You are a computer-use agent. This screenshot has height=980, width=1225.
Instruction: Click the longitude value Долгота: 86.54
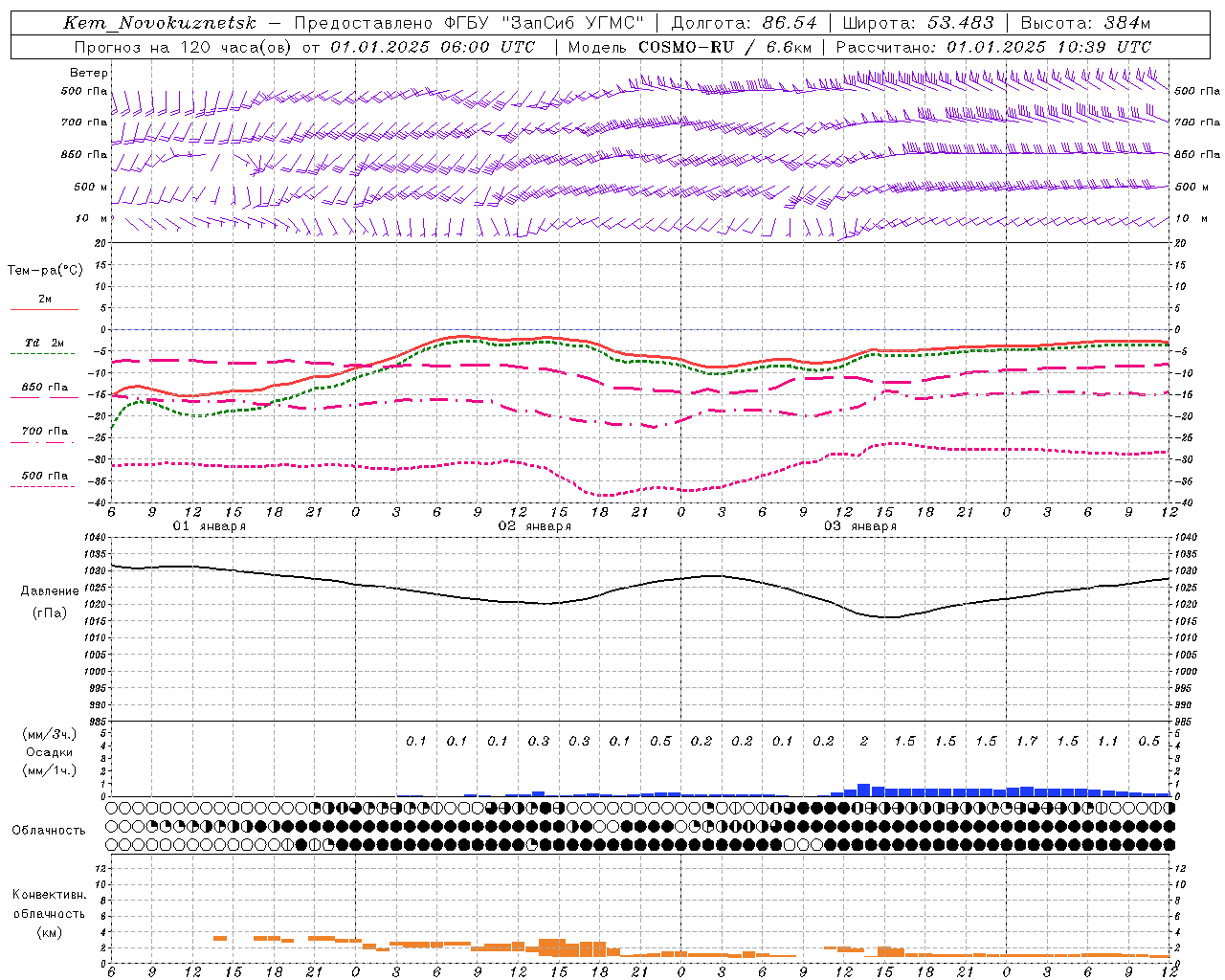pos(744,23)
